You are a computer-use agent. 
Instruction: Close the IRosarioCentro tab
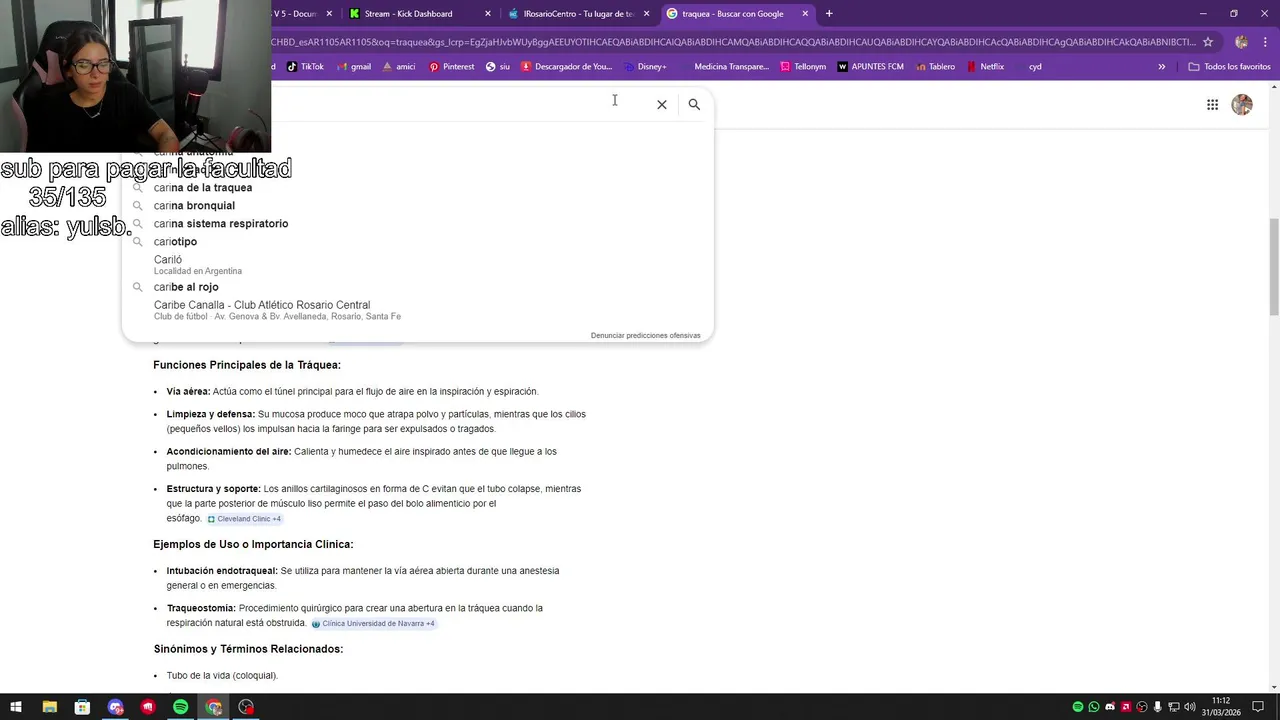point(646,14)
